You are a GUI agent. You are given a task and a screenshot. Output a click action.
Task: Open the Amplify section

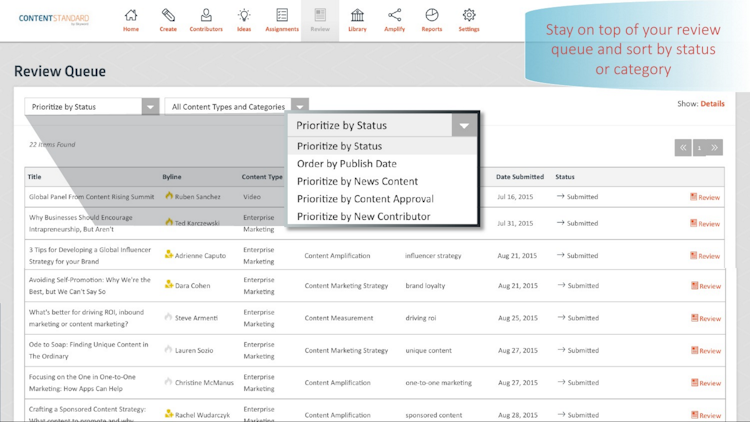(395, 21)
